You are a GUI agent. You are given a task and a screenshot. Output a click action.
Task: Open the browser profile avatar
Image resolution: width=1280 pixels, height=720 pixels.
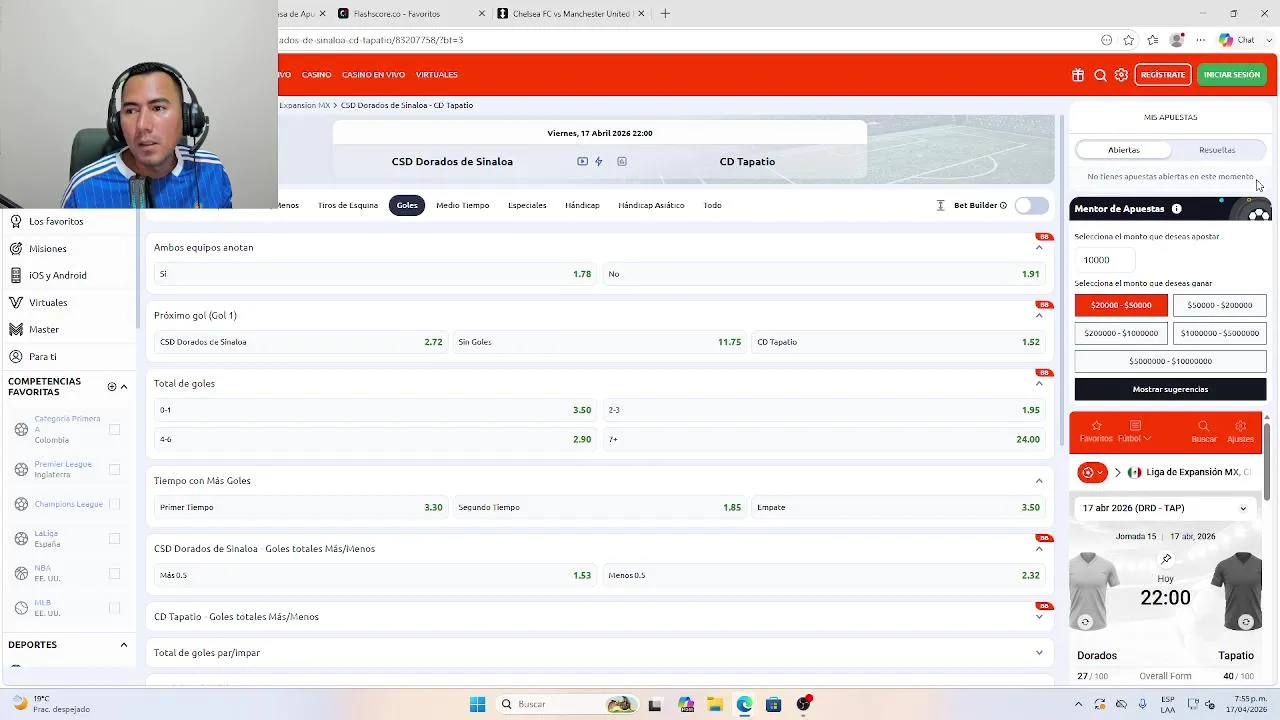[x=1177, y=40]
